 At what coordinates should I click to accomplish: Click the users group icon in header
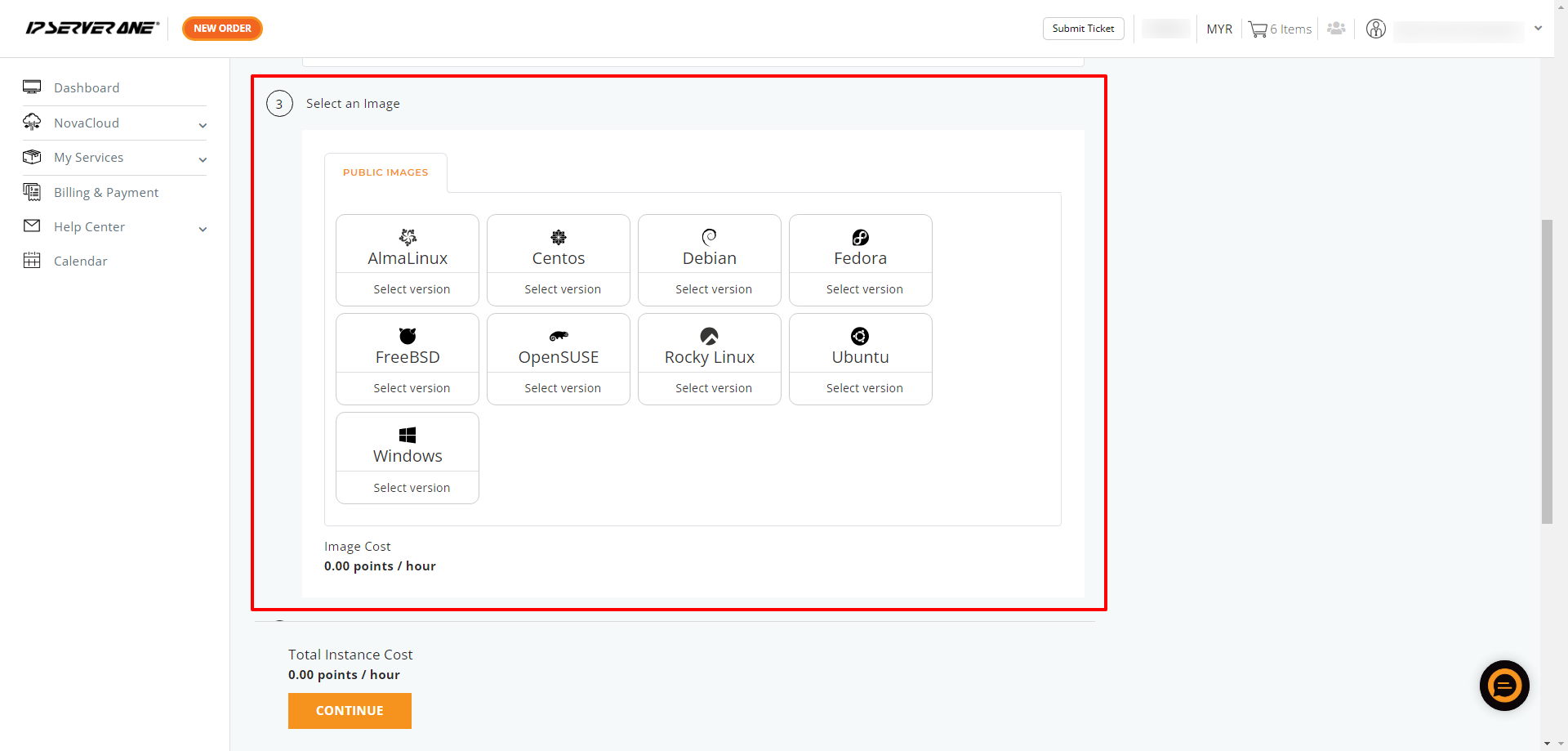click(1336, 29)
